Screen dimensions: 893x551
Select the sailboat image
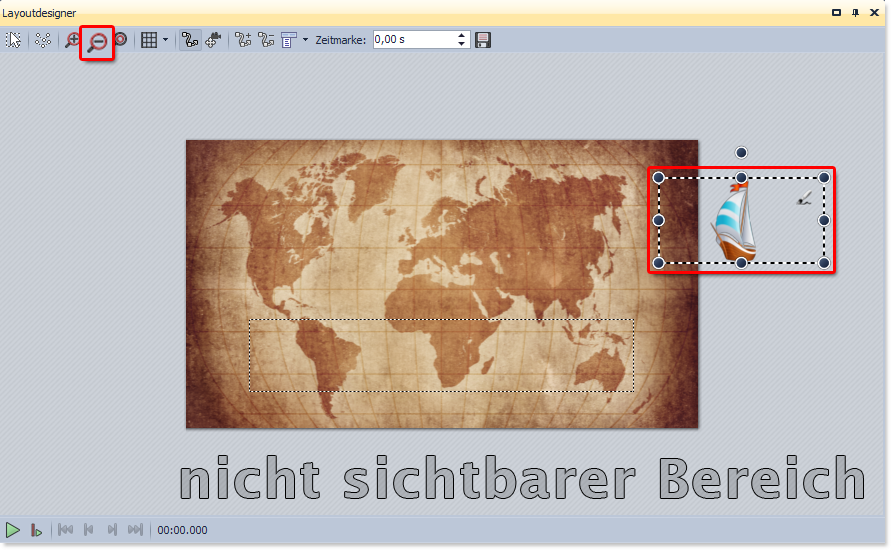(x=734, y=222)
